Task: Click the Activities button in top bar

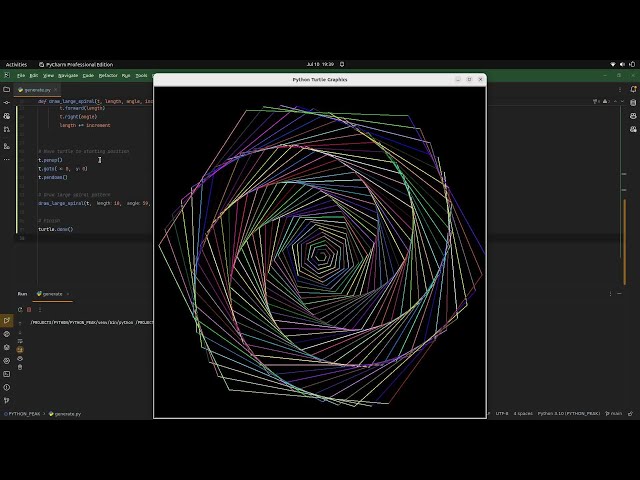Action: [16, 64]
